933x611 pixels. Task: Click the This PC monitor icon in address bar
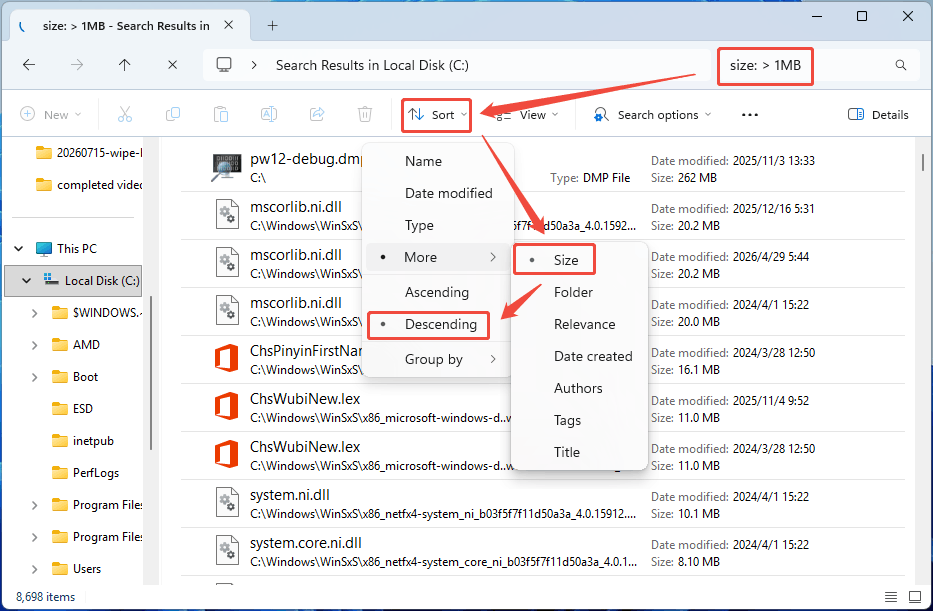coord(224,65)
